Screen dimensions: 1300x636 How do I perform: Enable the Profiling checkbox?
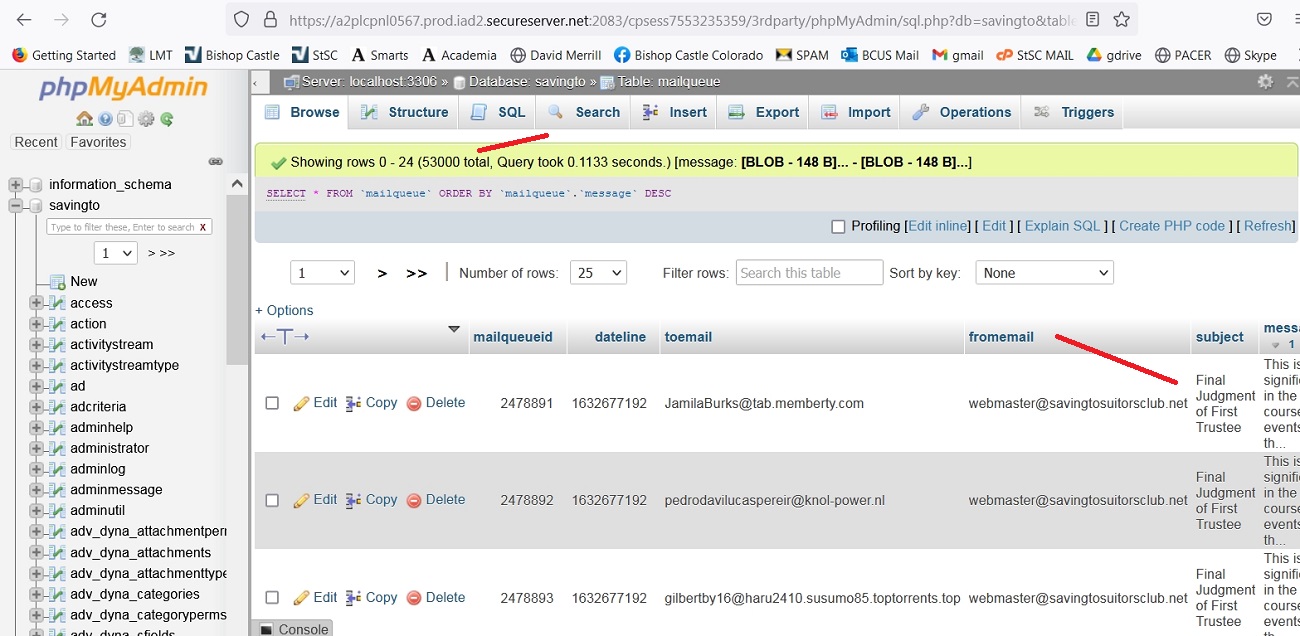[839, 227]
